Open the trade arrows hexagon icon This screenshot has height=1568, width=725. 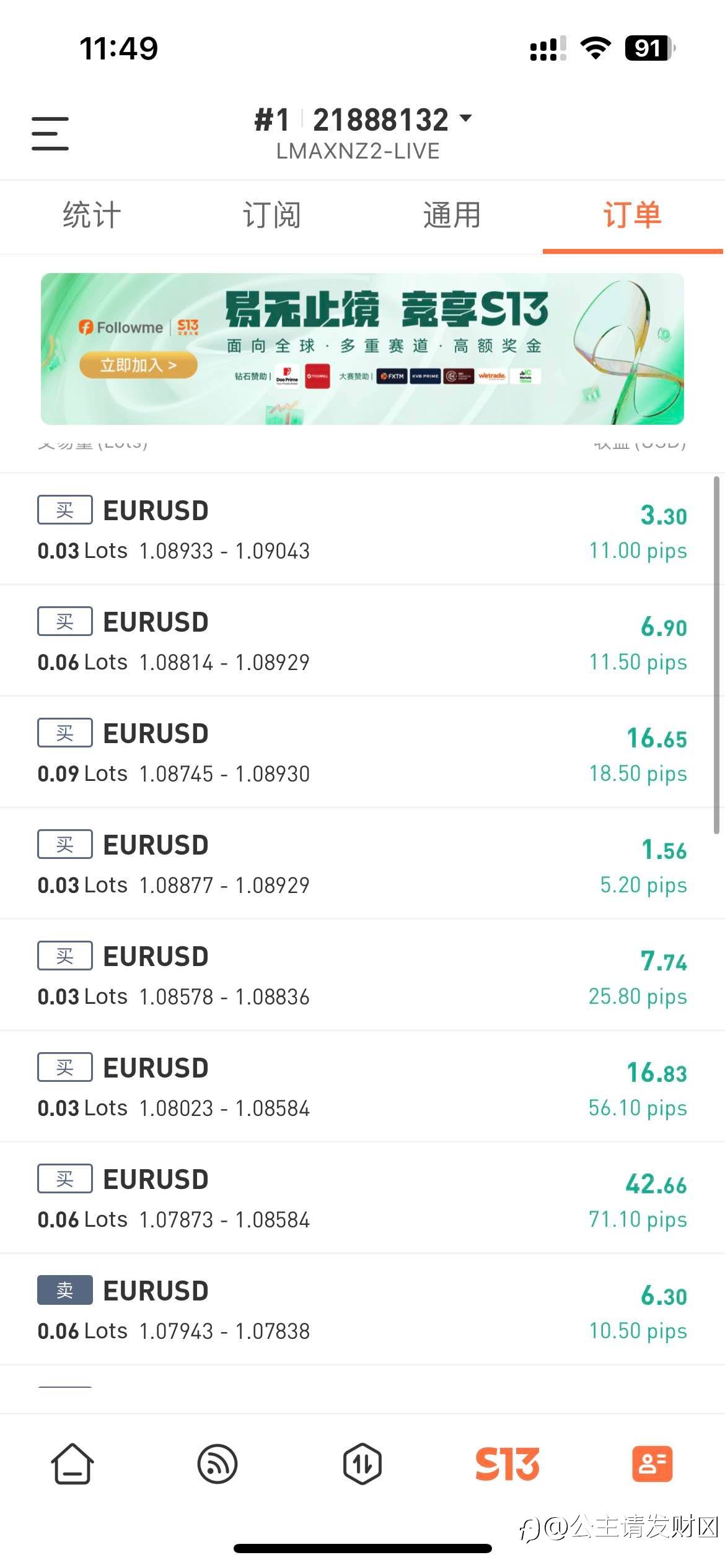[362, 1464]
